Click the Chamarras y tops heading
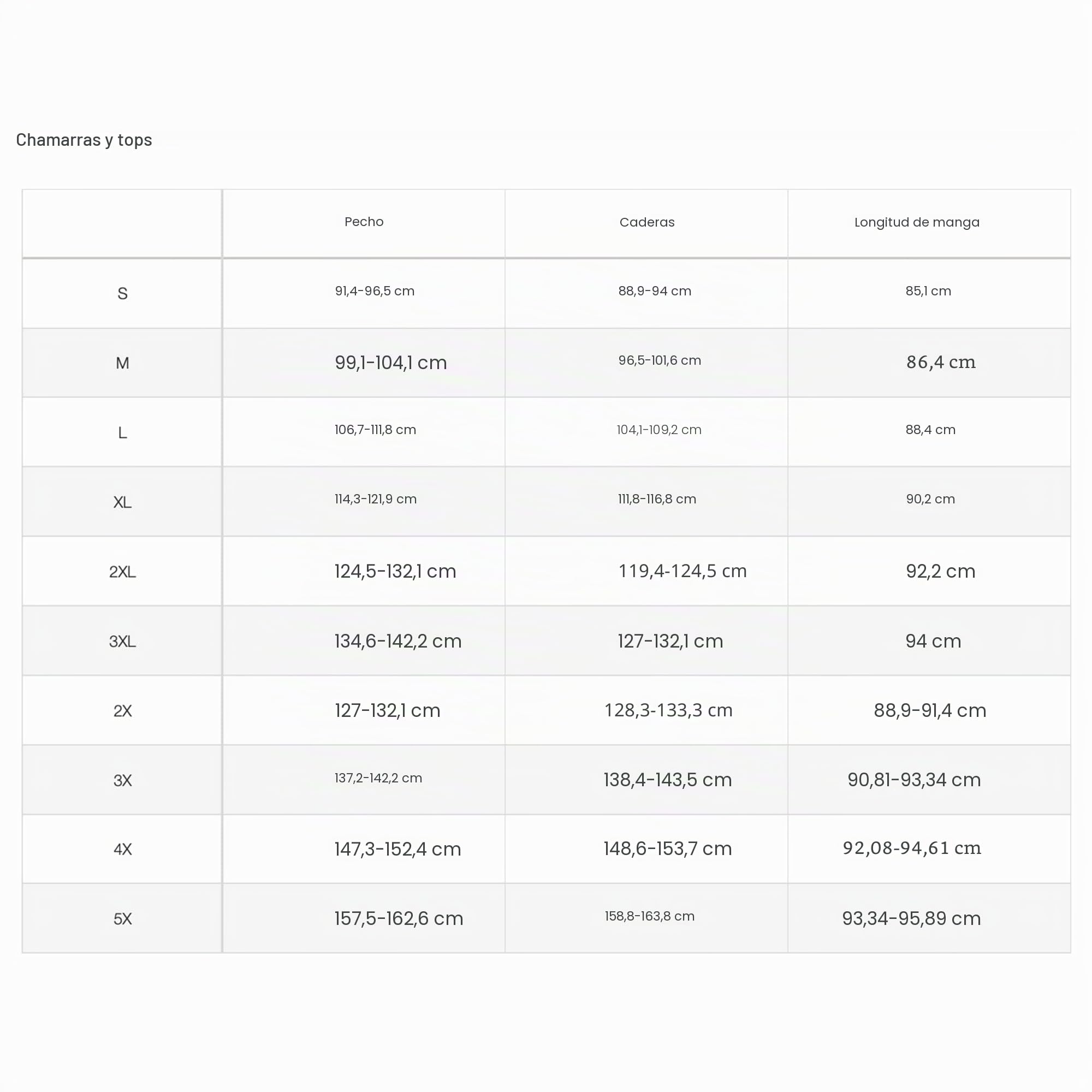 point(84,140)
